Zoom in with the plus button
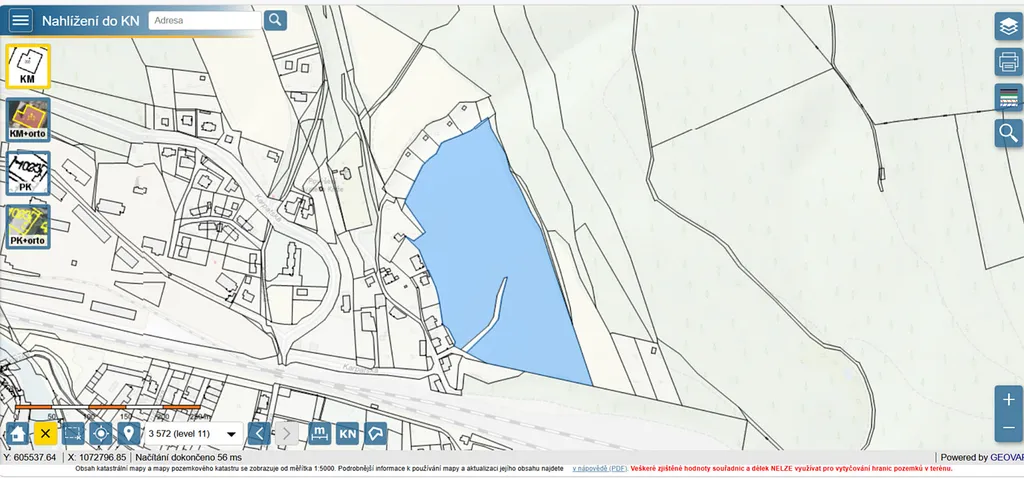 1008,400
